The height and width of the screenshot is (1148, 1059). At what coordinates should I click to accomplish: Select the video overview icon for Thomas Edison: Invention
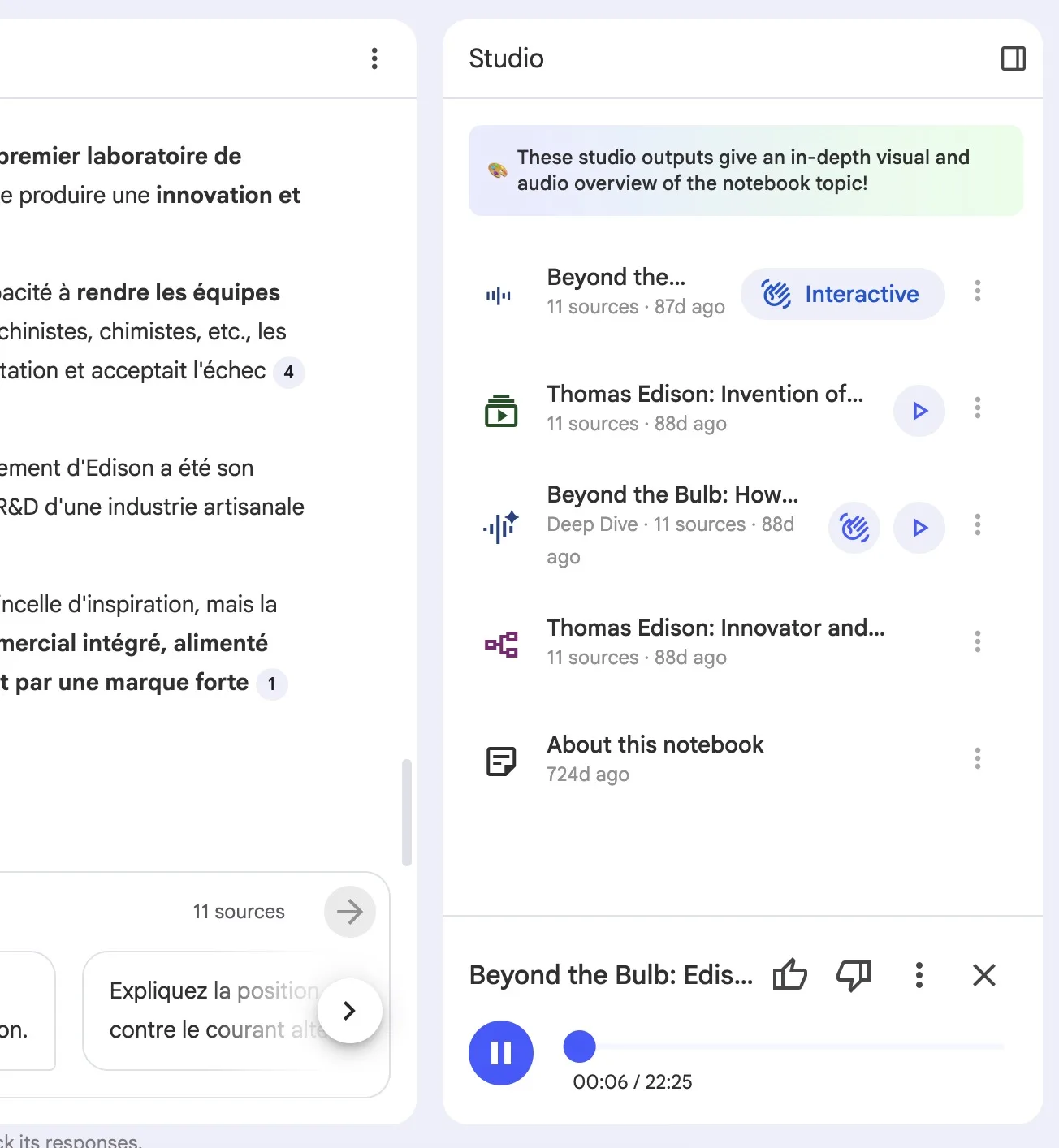501,411
